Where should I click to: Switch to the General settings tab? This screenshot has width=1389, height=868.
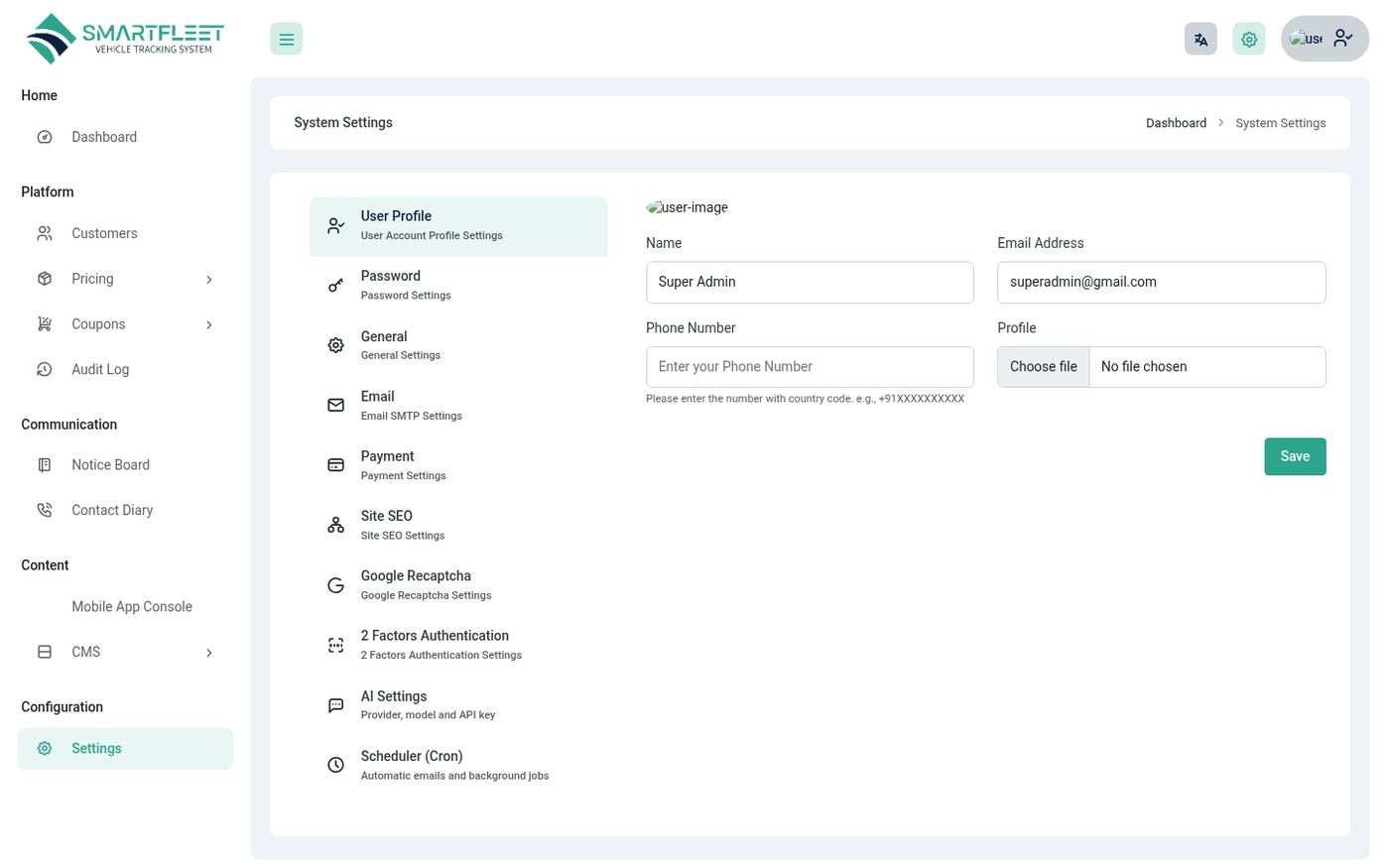[458, 345]
